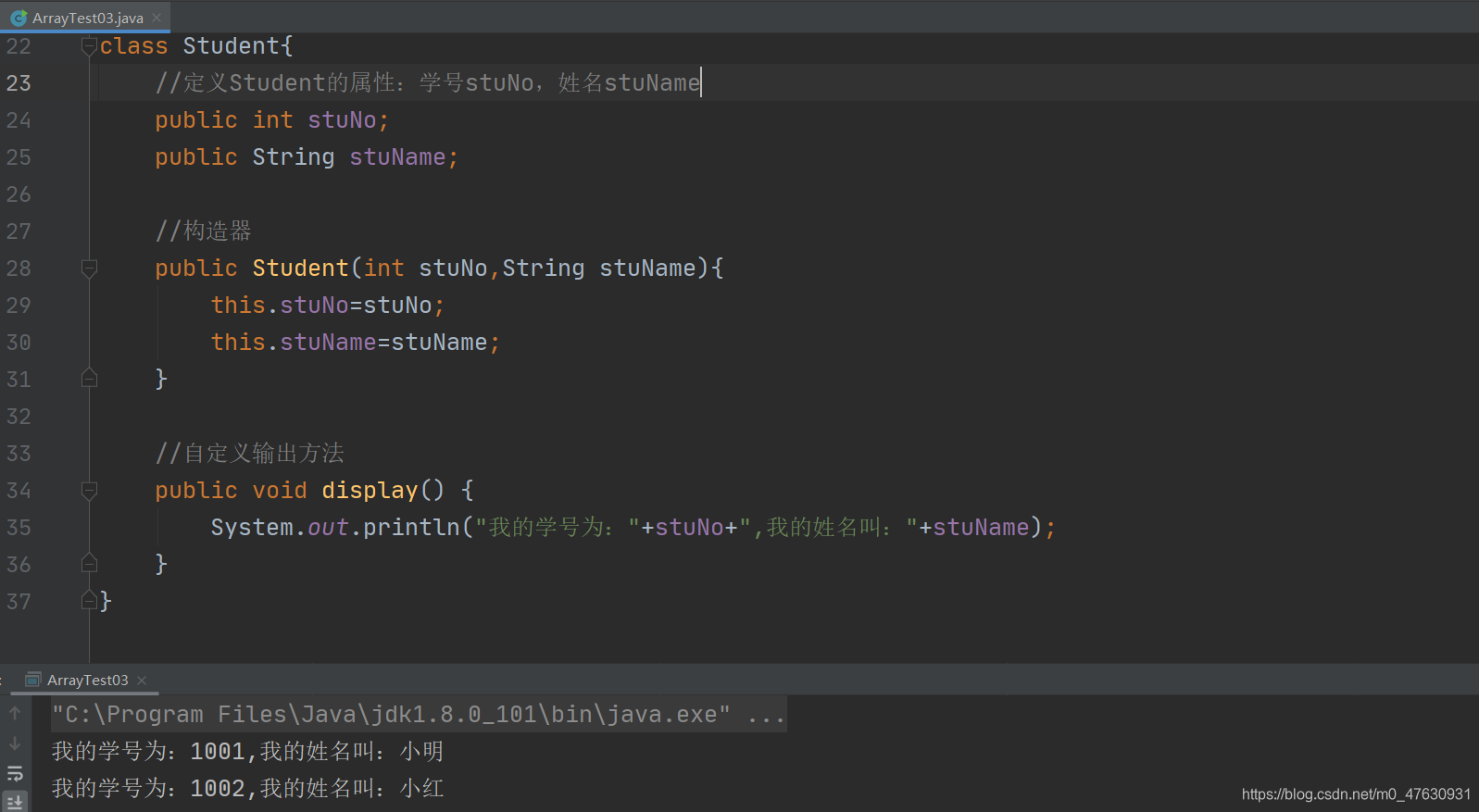Click the class end fold marker on line 37
This screenshot has height=812, width=1479.
pos(89,601)
